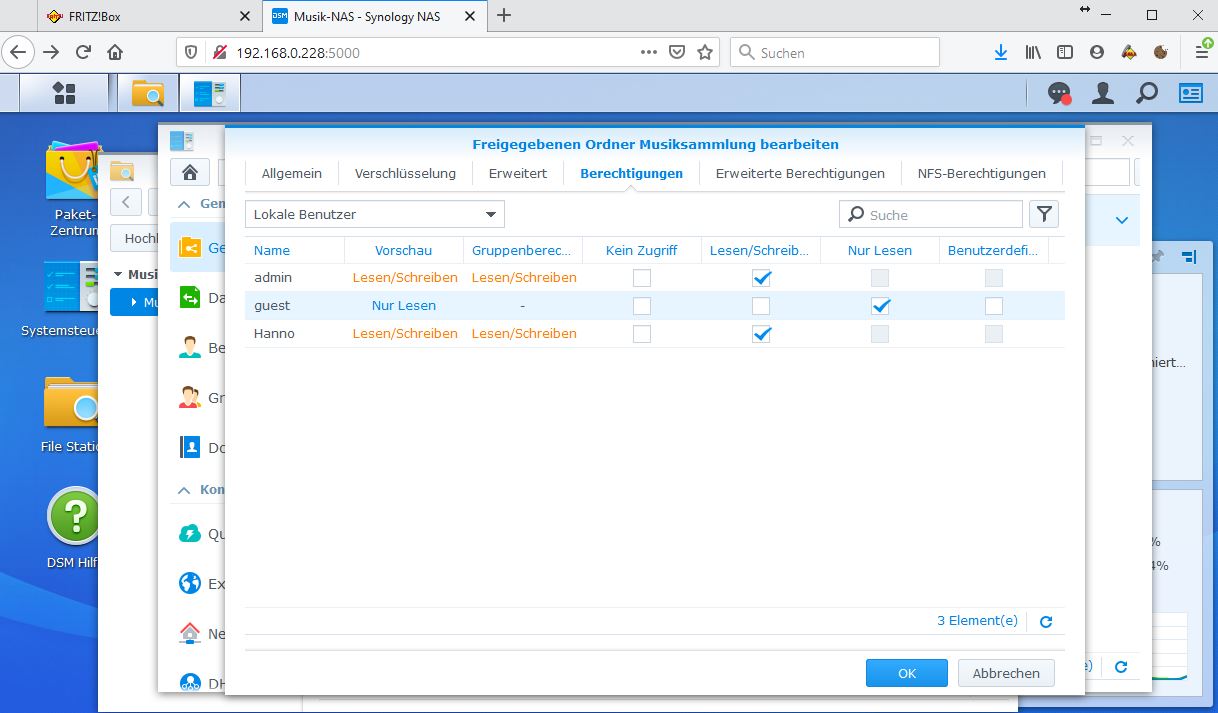Open Firefox page actions three-dots menu
Viewport: 1218px width, 713px height.
click(648, 52)
